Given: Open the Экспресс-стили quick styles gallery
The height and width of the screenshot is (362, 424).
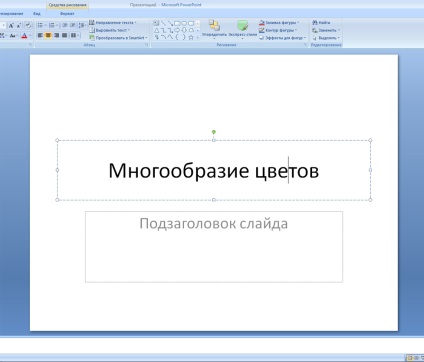Looking at the screenshot, I should (x=243, y=29).
